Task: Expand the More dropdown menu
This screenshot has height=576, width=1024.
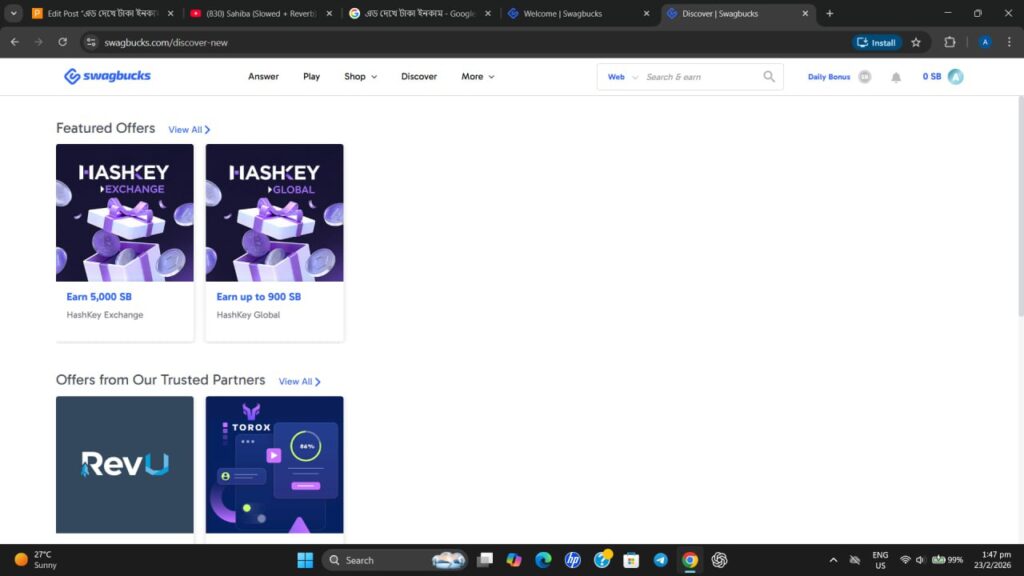Action: point(478,76)
